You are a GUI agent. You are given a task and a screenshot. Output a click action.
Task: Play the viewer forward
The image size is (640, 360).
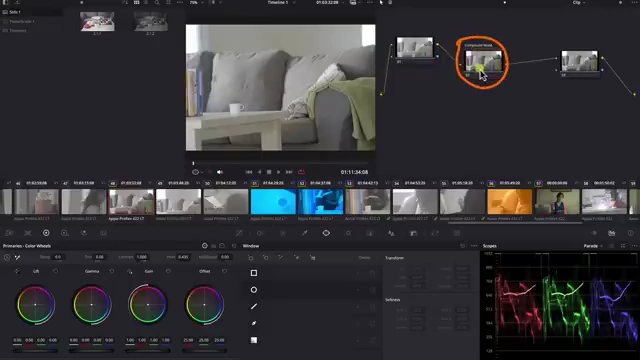click(x=279, y=172)
